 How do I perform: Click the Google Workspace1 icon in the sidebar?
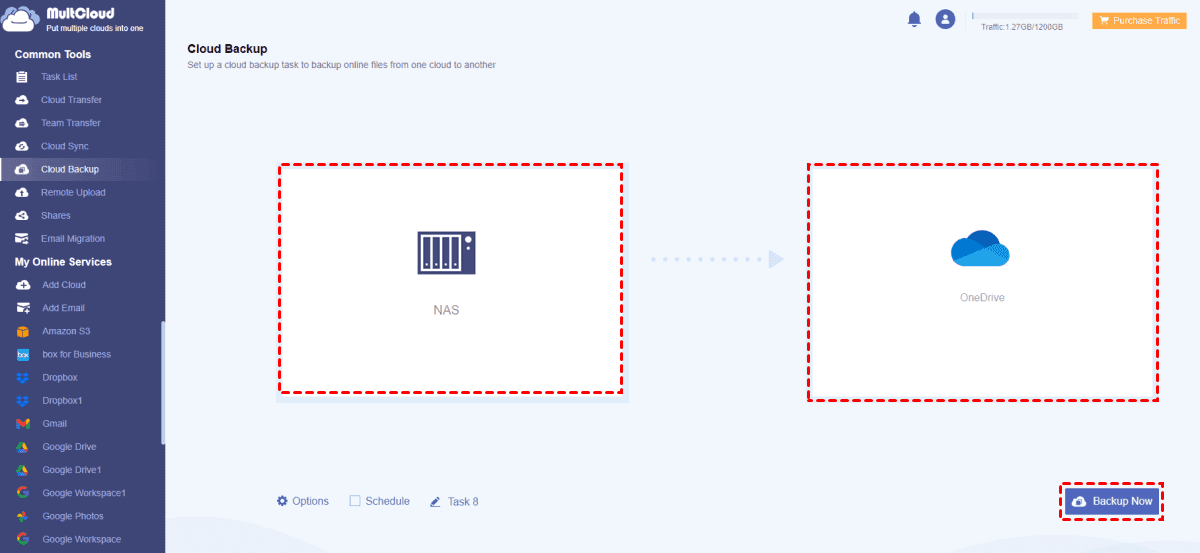[x=23, y=493]
